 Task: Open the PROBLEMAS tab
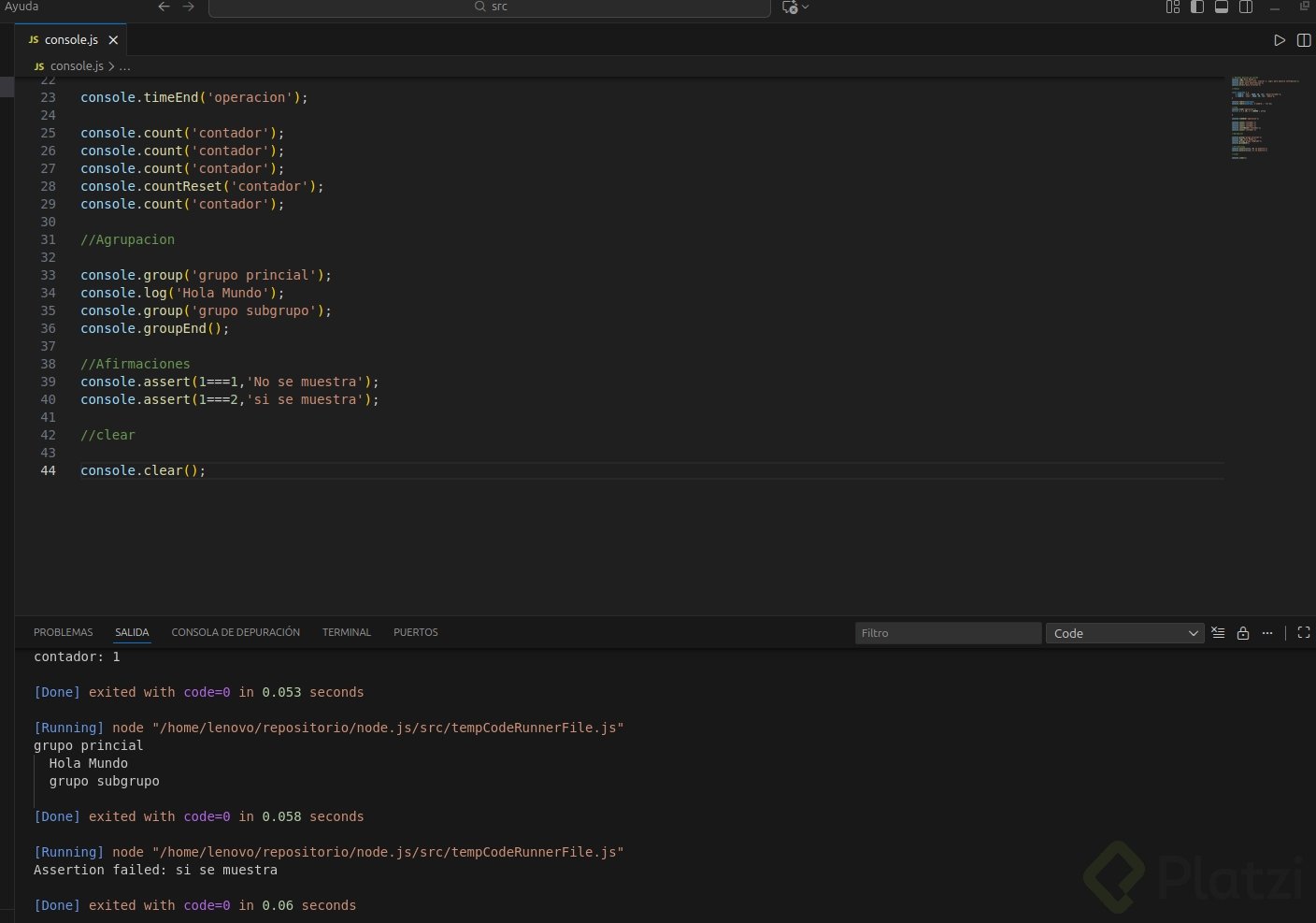[64, 632]
